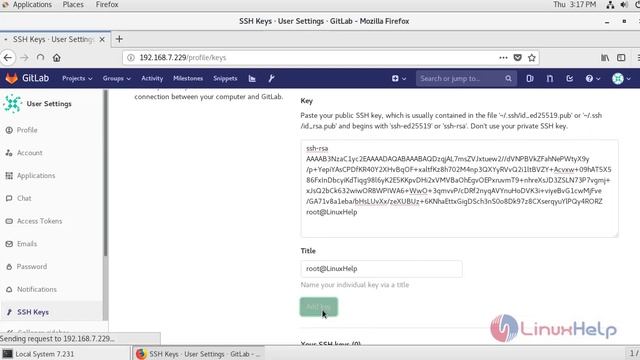Toggle the Firefox sidebar icon
This screenshot has width=640, height=360.
[621, 58]
